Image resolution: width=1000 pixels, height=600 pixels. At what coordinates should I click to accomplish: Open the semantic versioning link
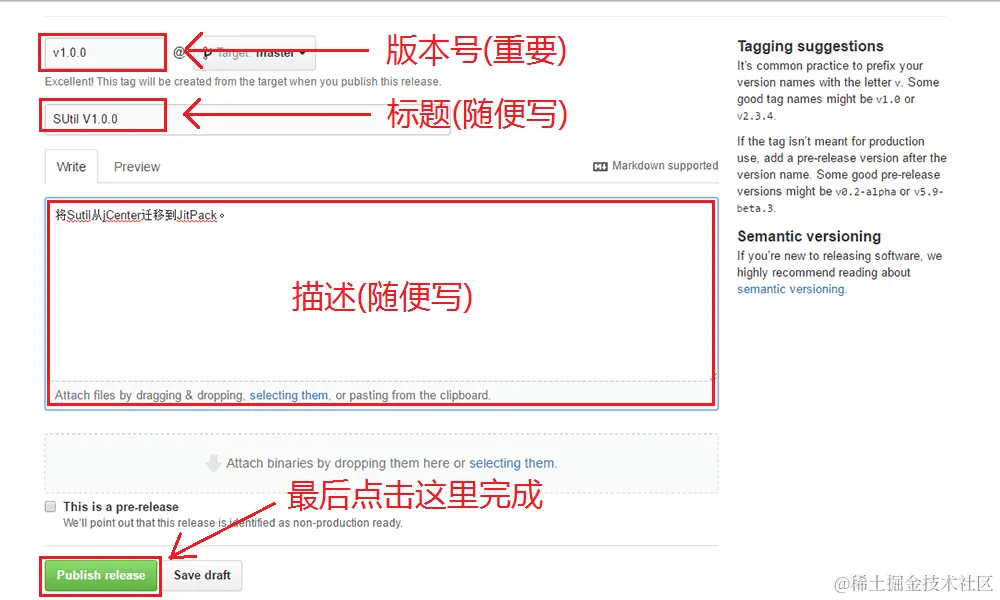click(x=791, y=289)
